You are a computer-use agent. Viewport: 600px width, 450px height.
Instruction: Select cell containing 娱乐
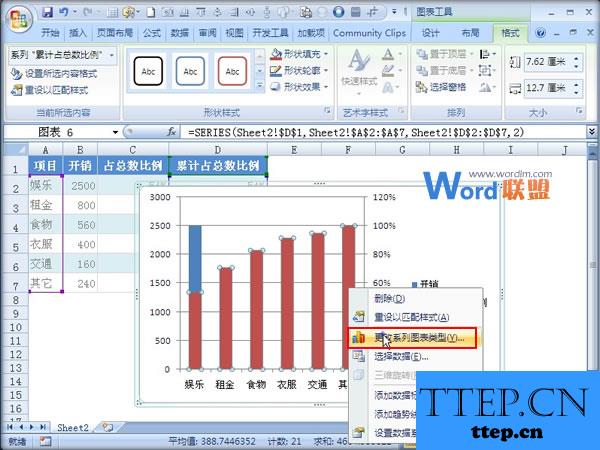46,186
